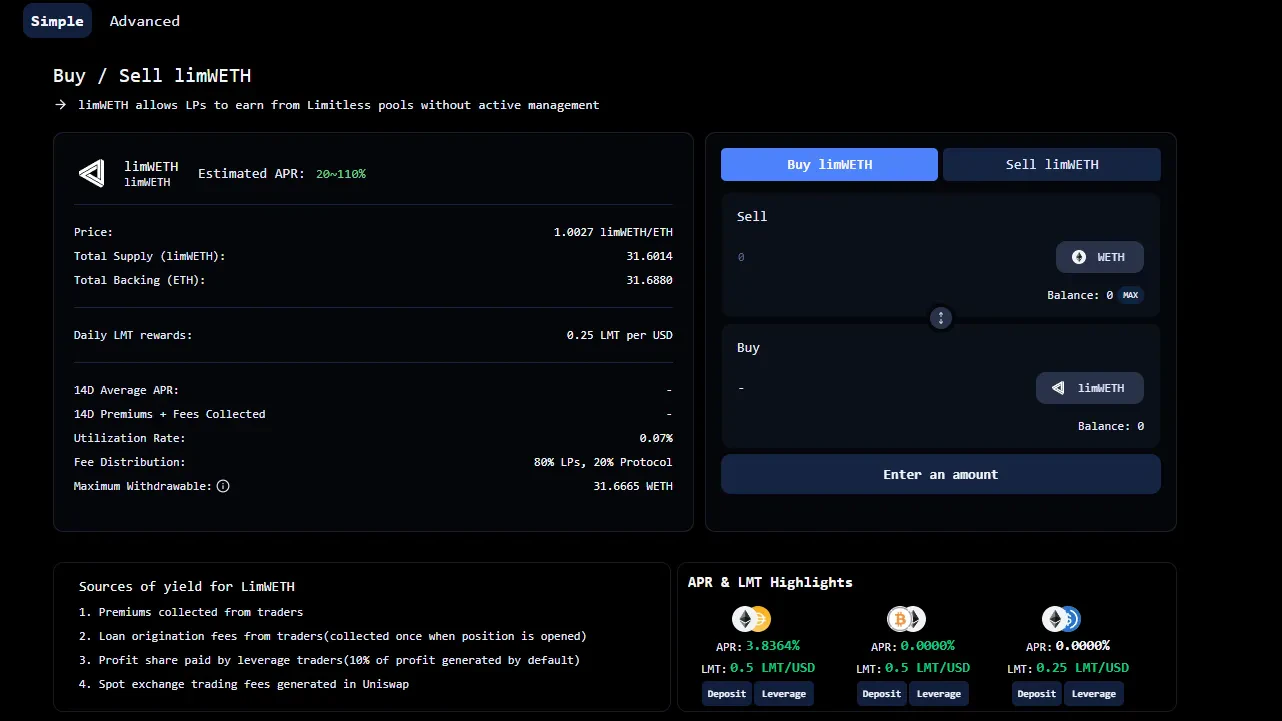
Task: Click Deposit under the Bitcoin pair
Action: point(882,694)
